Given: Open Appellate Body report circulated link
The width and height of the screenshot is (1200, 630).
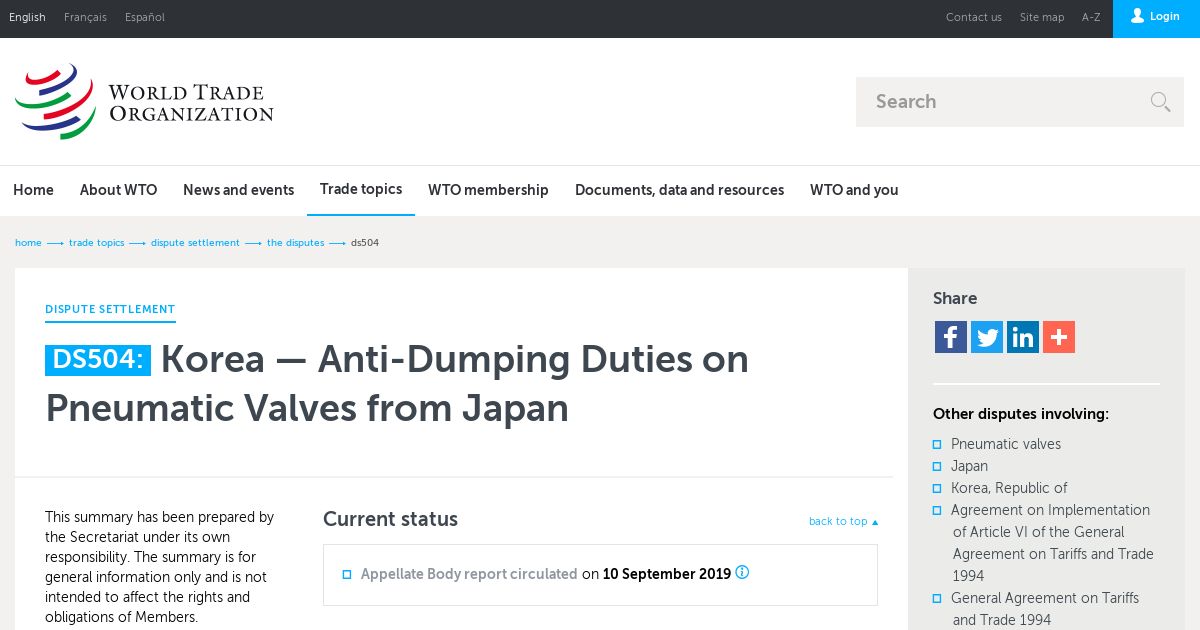Looking at the screenshot, I should (x=469, y=574).
